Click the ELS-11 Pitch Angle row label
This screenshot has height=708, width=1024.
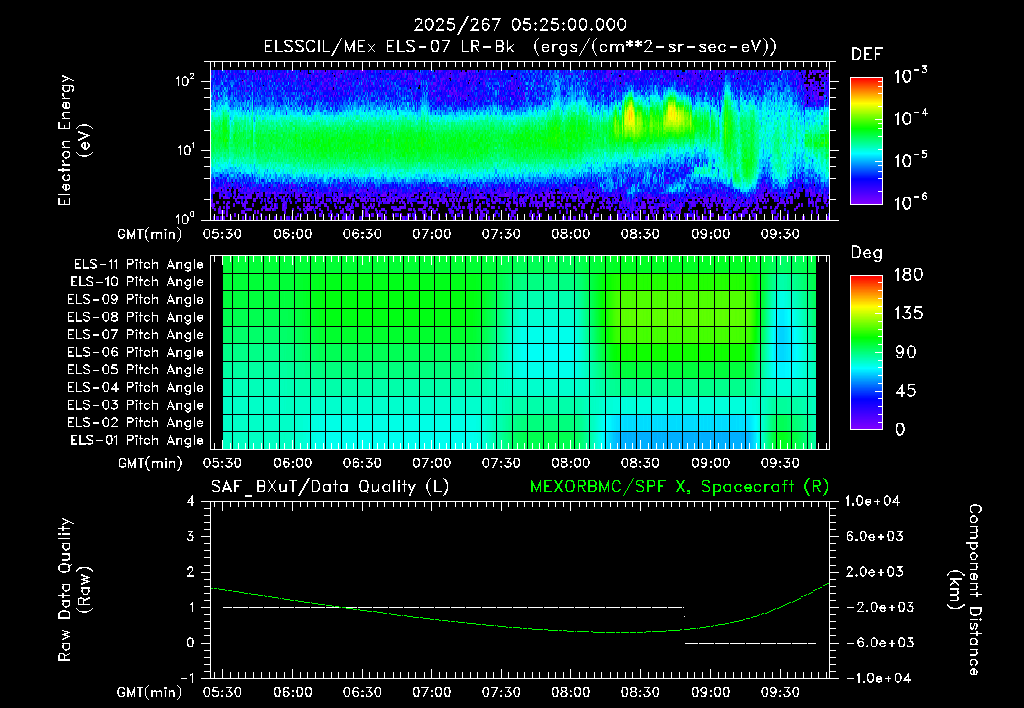(138, 265)
